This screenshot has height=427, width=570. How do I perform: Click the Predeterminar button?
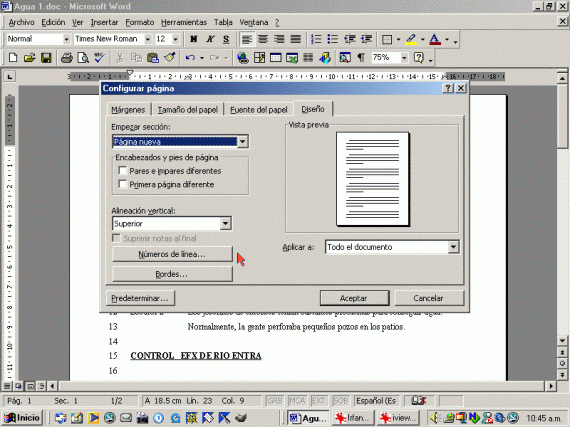coord(140,298)
